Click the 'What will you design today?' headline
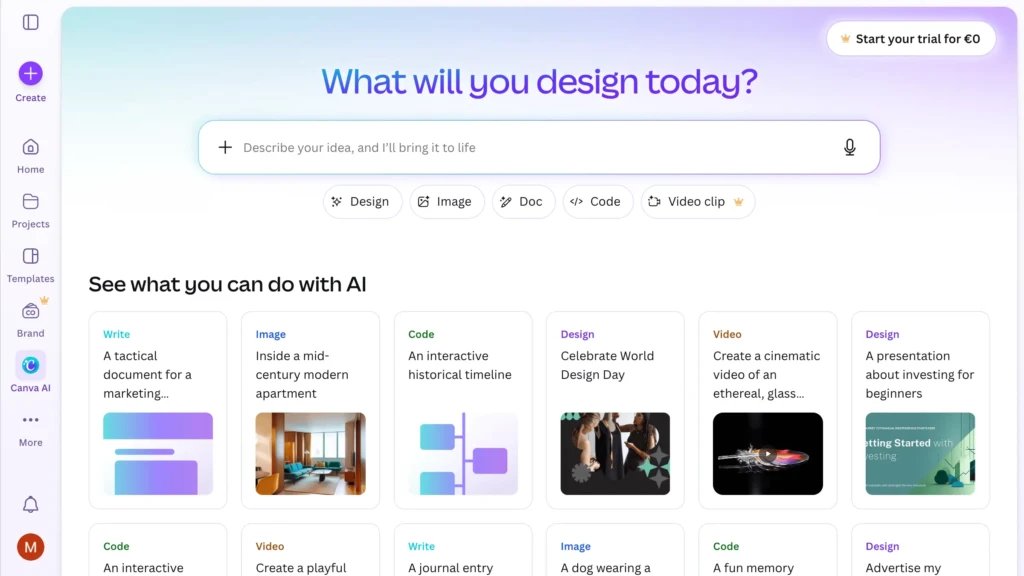The width and height of the screenshot is (1024, 576). [539, 82]
